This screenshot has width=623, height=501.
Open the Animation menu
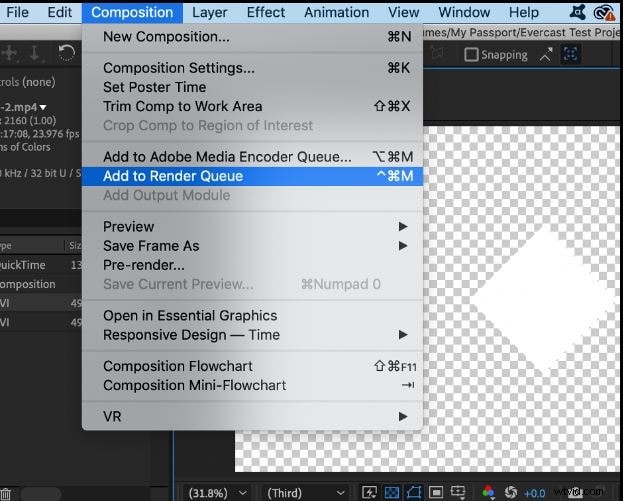click(x=337, y=12)
